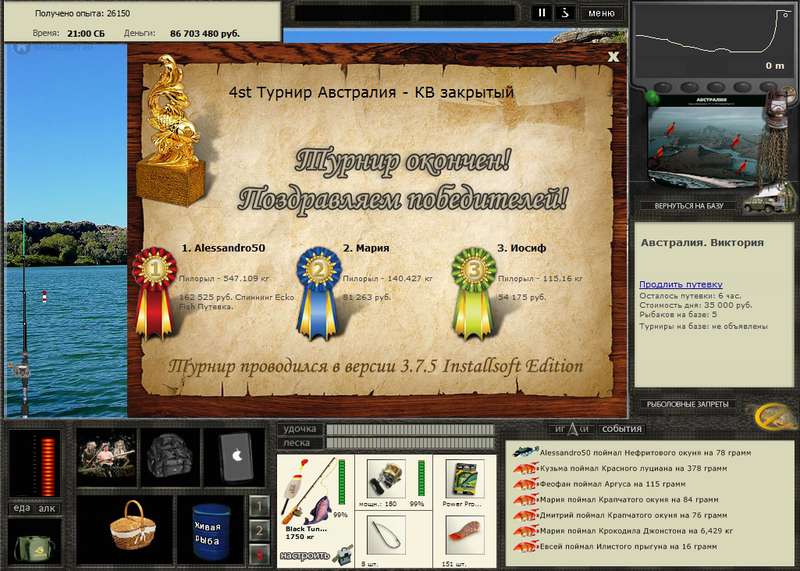The width and height of the screenshot is (800, 571).
Task: Open the Apple phone device icon
Action: coord(235,457)
